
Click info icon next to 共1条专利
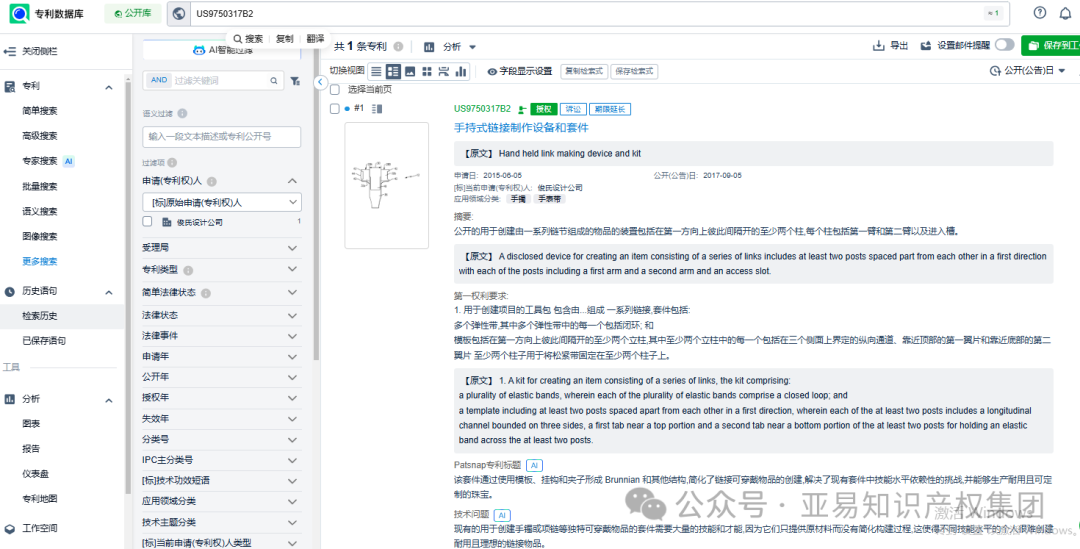point(398,47)
